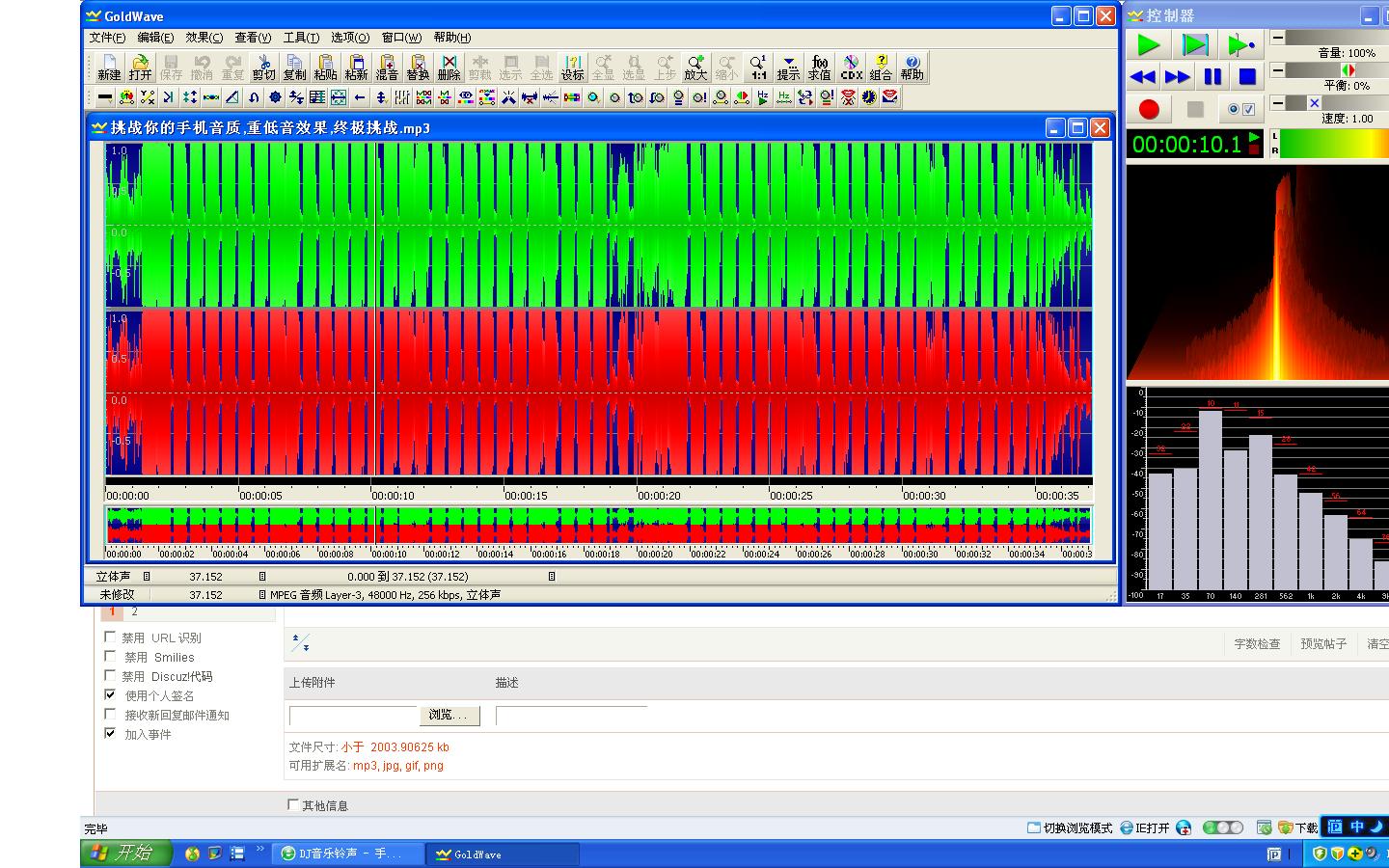The height and width of the screenshot is (868, 1389).
Task: Open the 求值 f(x) expression evaluator
Action: [x=819, y=68]
